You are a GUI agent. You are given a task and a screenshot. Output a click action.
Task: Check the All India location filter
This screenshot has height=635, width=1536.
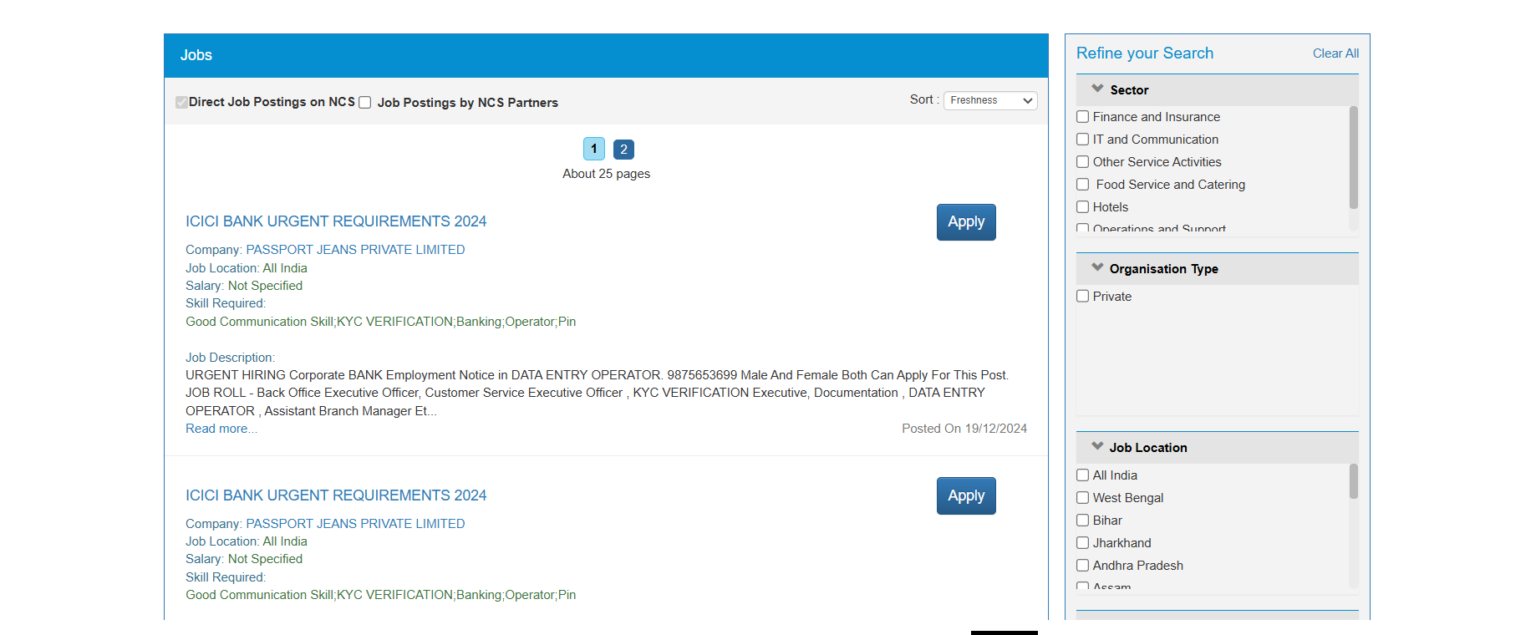coord(1082,475)
